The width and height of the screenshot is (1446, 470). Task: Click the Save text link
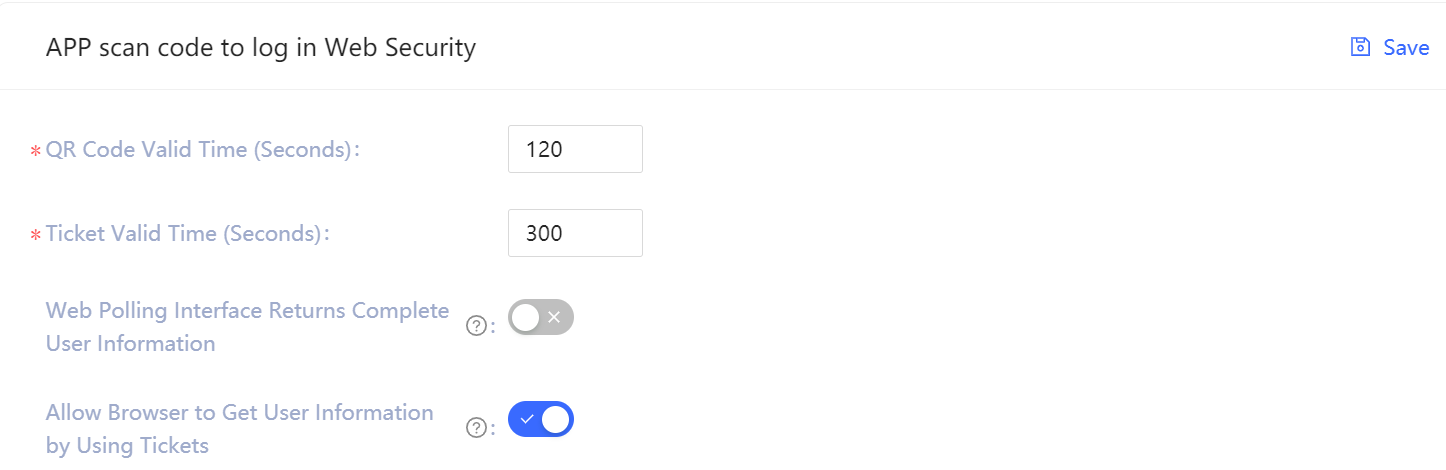1406,47
